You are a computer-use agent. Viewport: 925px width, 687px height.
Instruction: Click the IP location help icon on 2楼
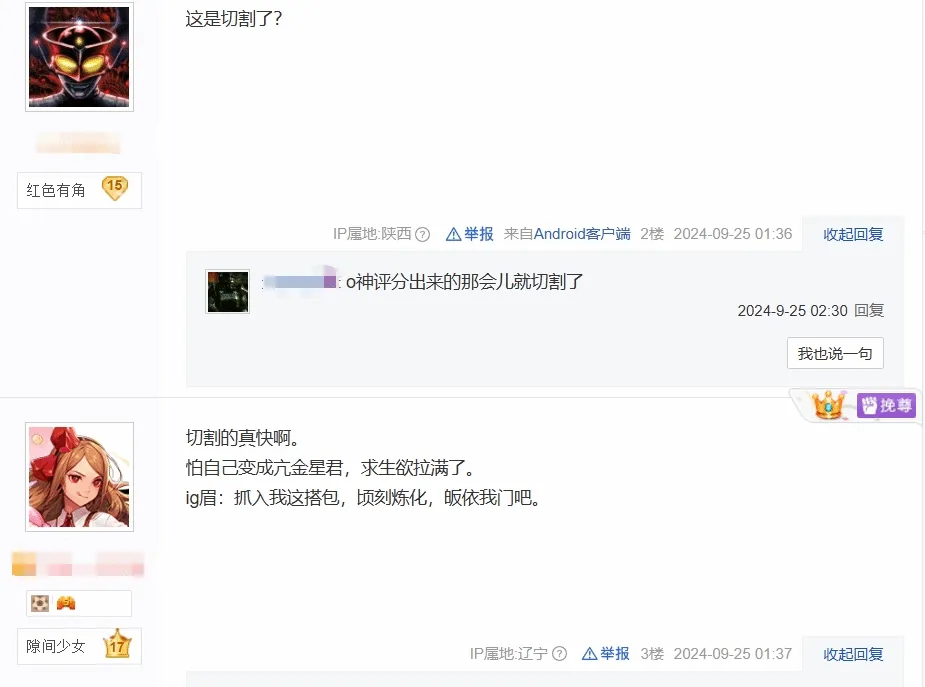pos(422,235)
